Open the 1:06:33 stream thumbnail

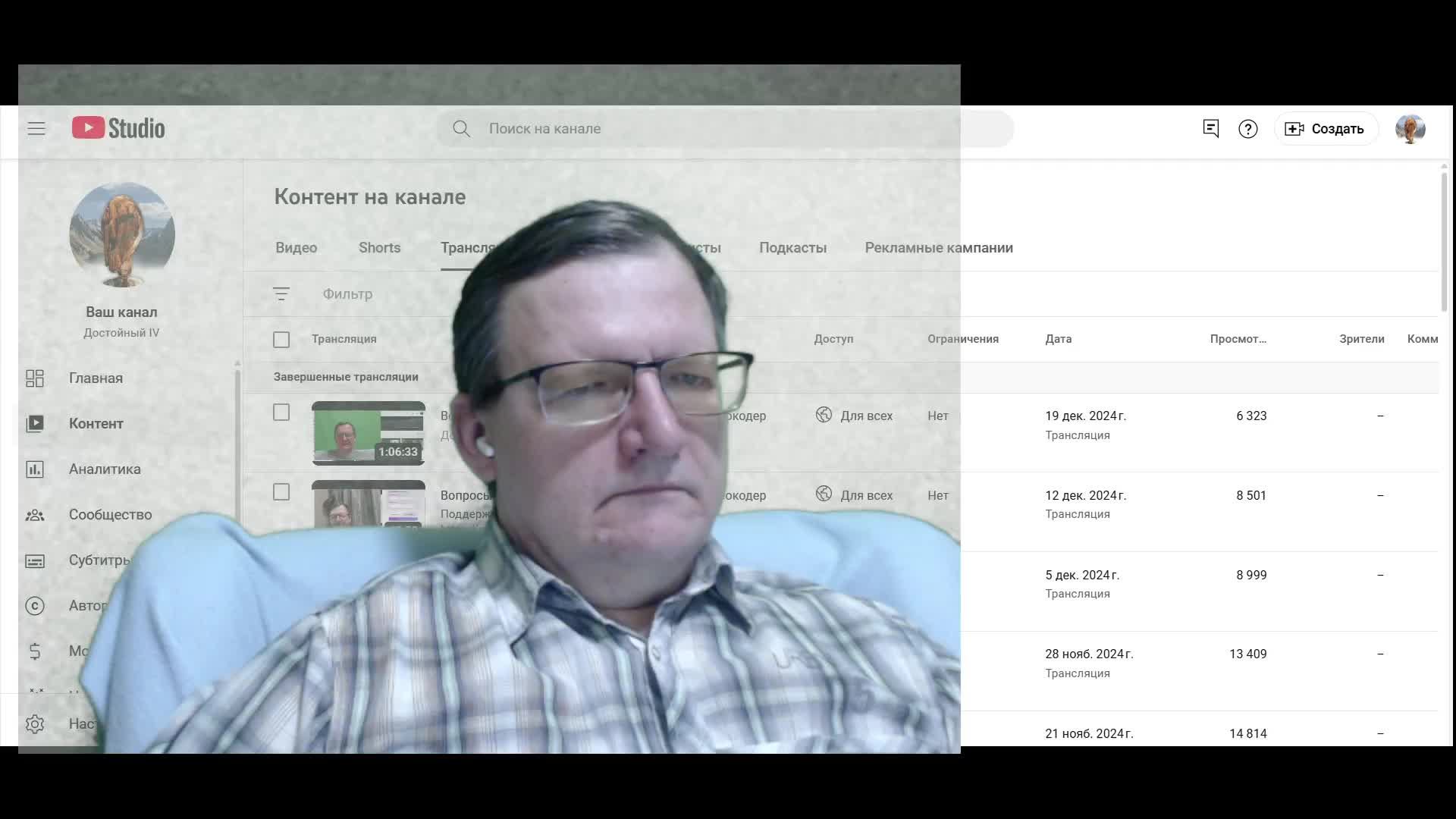(x=368, y=433)
